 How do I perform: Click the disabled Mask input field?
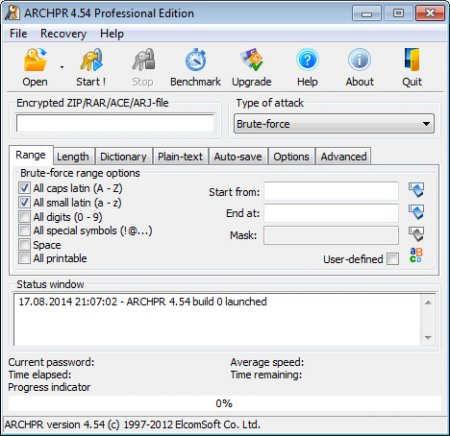click(331, 235)
